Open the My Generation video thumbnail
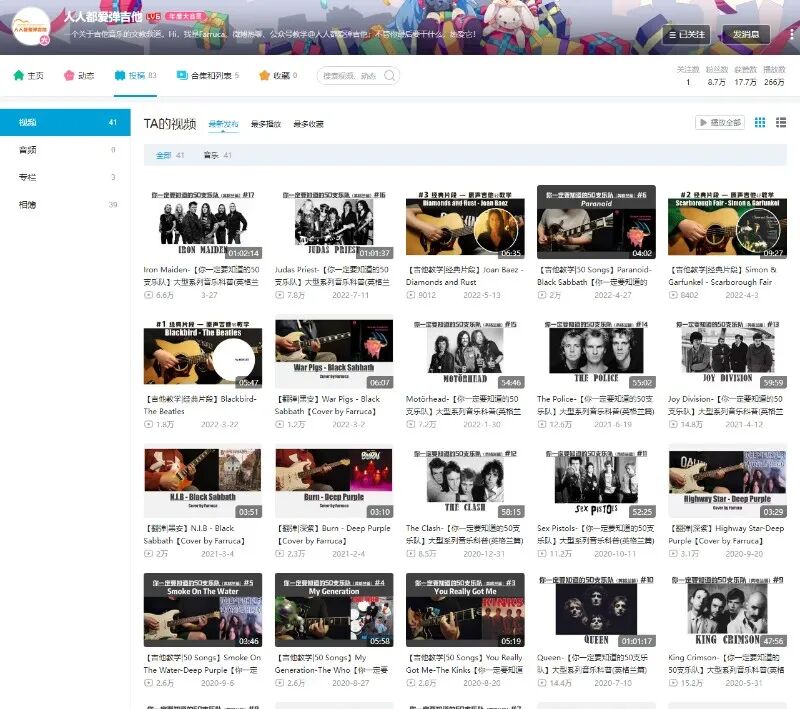 pos(334,610)
